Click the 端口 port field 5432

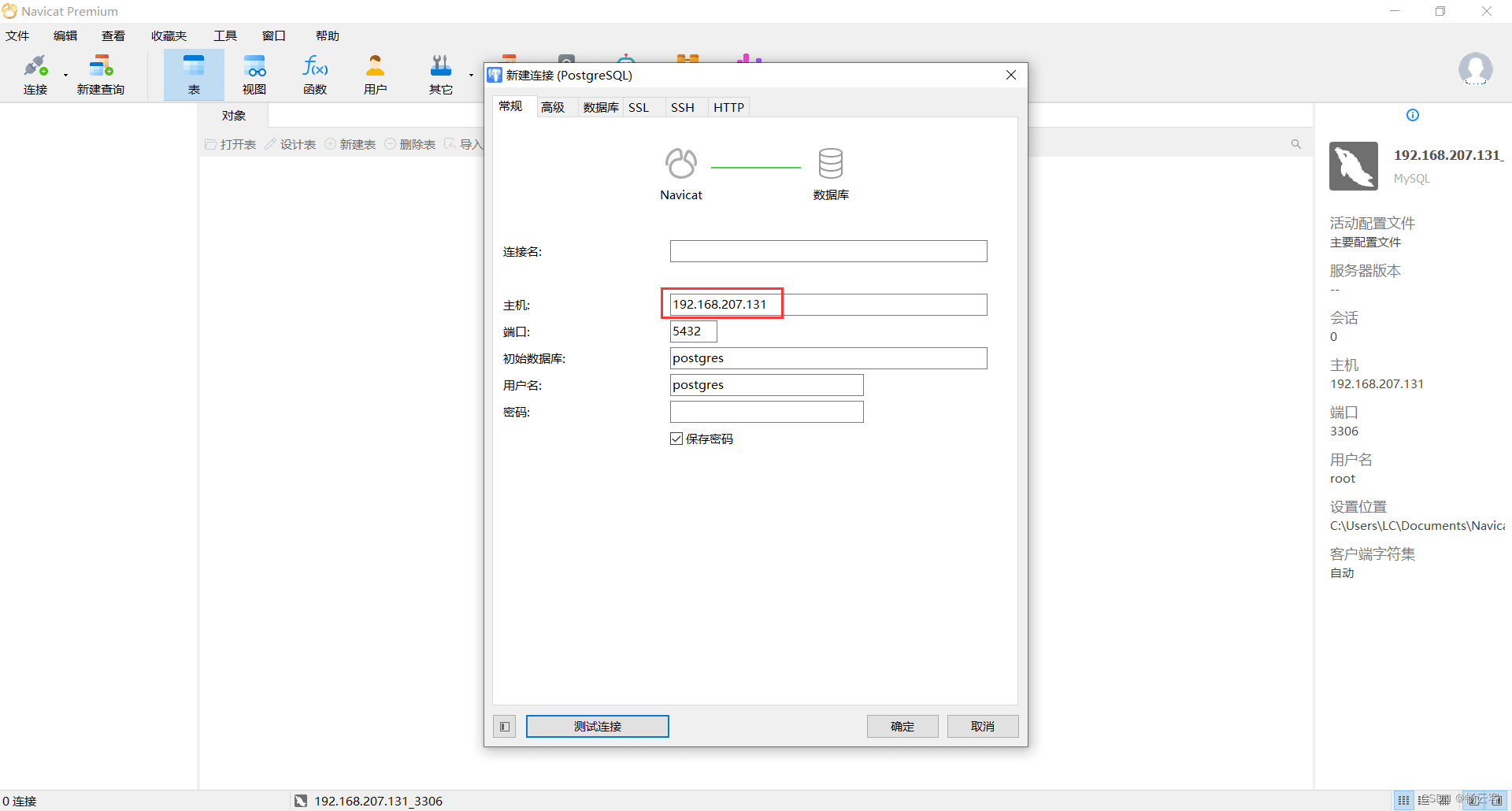pyautogui.click(x=694, y=331)
